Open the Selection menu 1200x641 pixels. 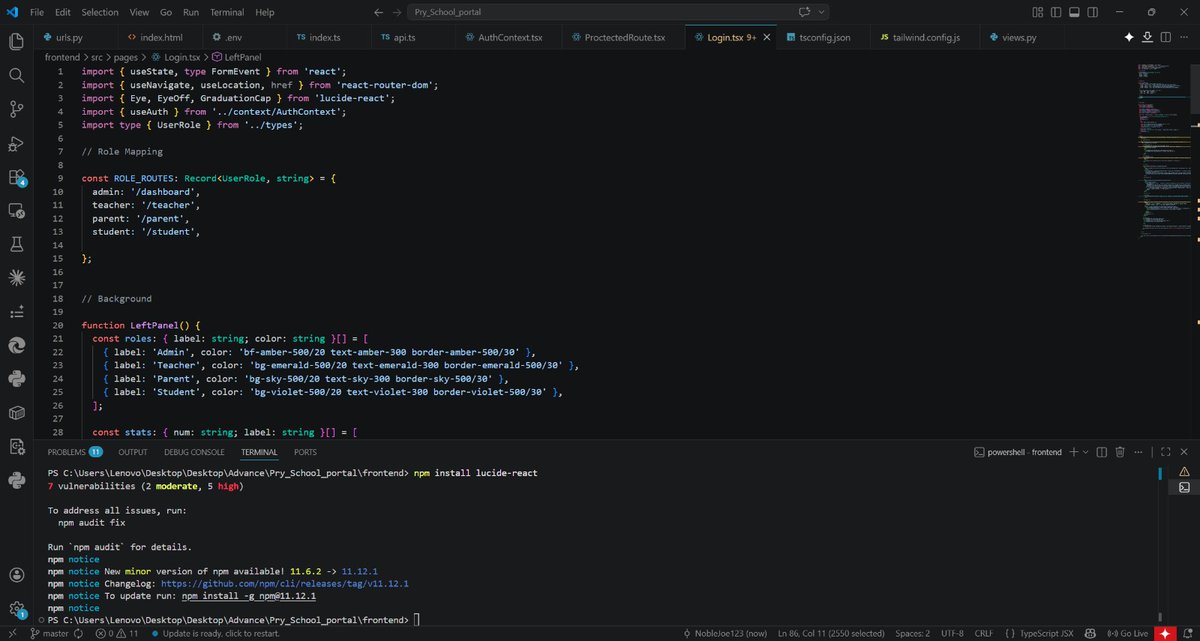[99, 12]
